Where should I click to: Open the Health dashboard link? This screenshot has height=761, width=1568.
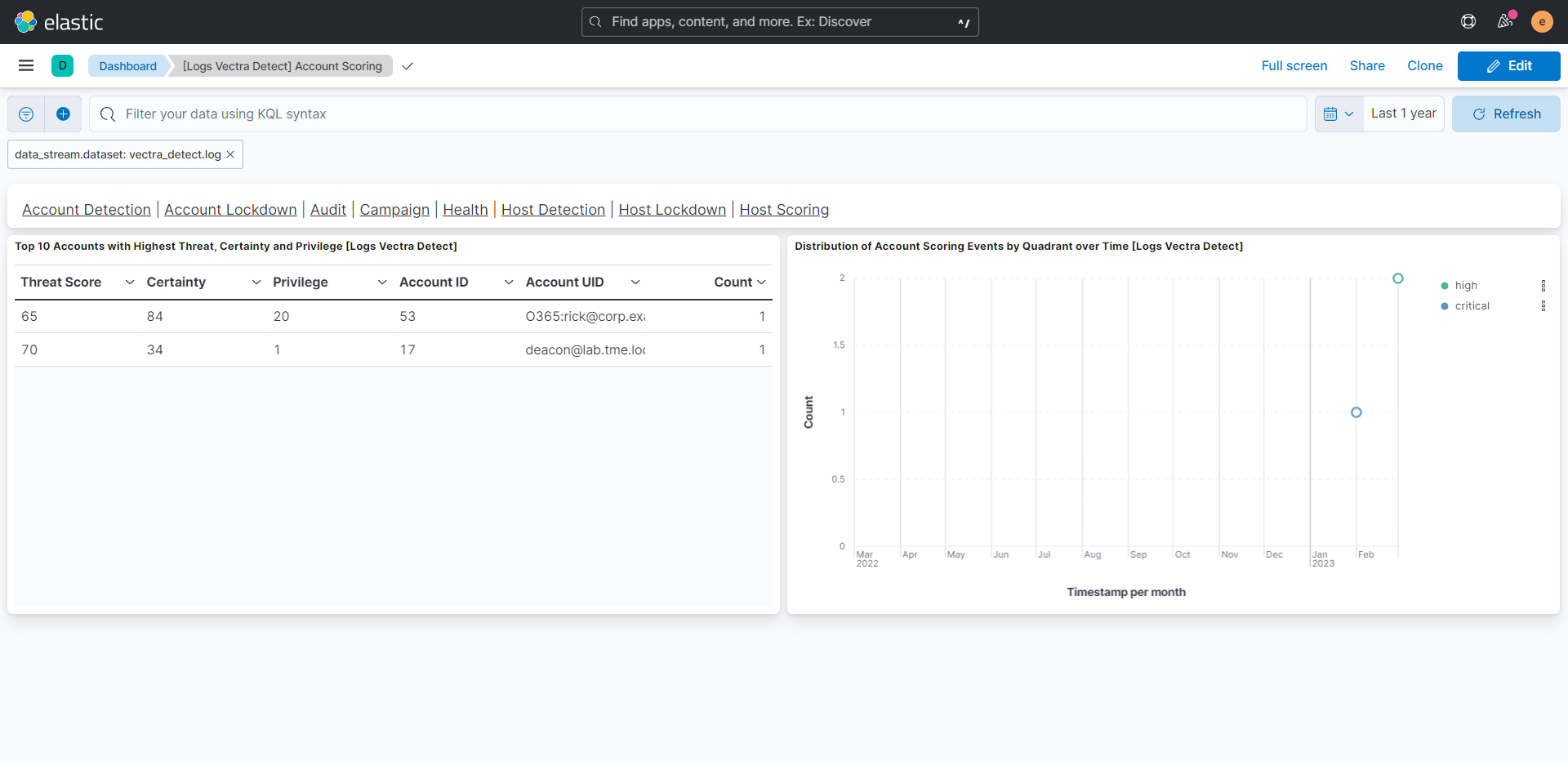tap(465, 210)
